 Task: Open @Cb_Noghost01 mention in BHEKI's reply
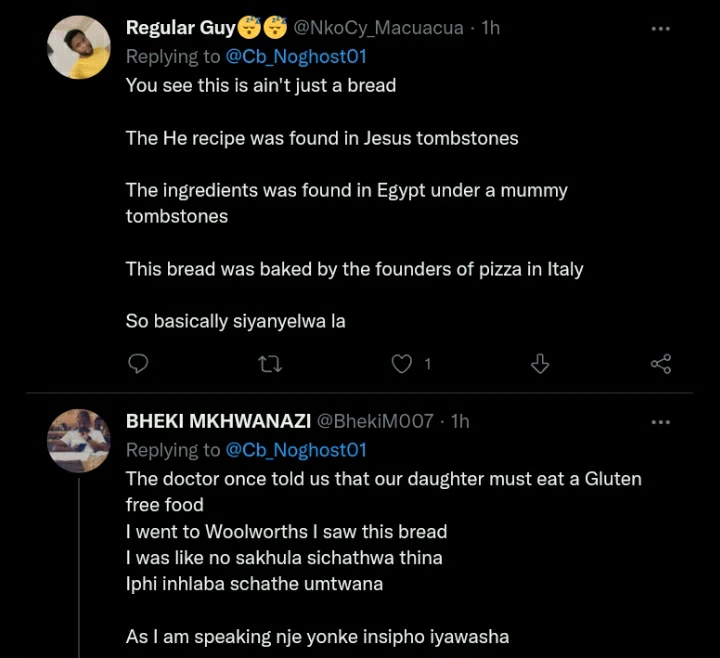(x=296, y=450)
